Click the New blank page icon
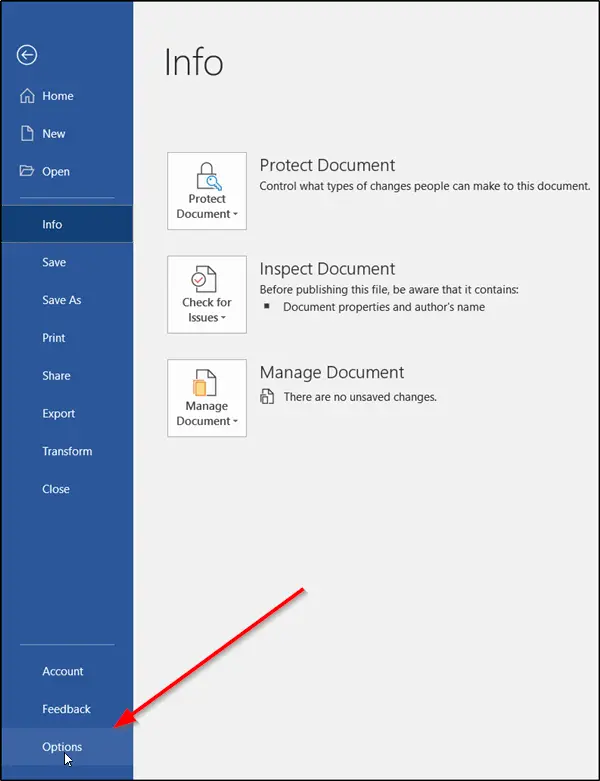Image resolution: width=600 pixels, height=781 pixels. point(27,133)
